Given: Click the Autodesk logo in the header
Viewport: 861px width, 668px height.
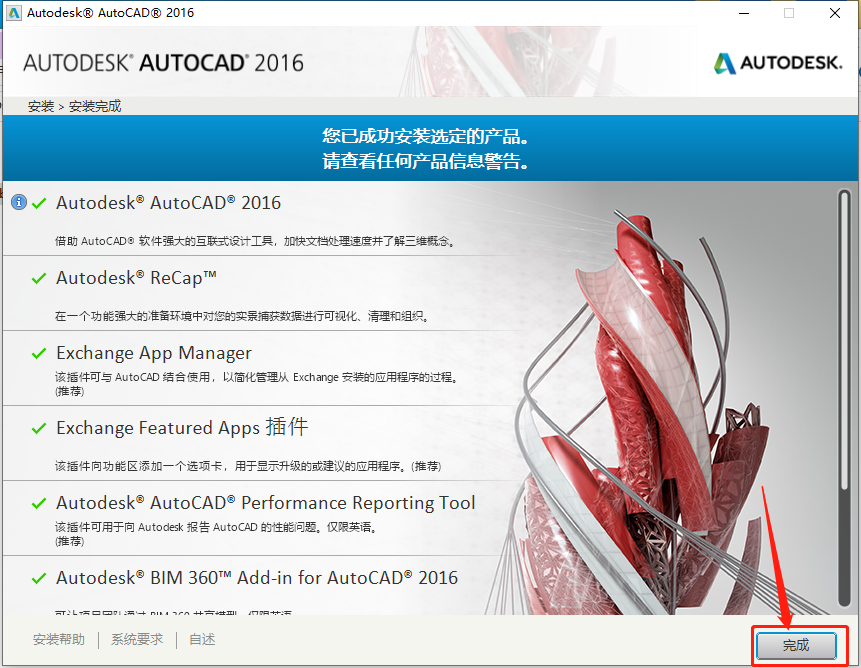Looking at the screenshot, I should click(778, 63).
